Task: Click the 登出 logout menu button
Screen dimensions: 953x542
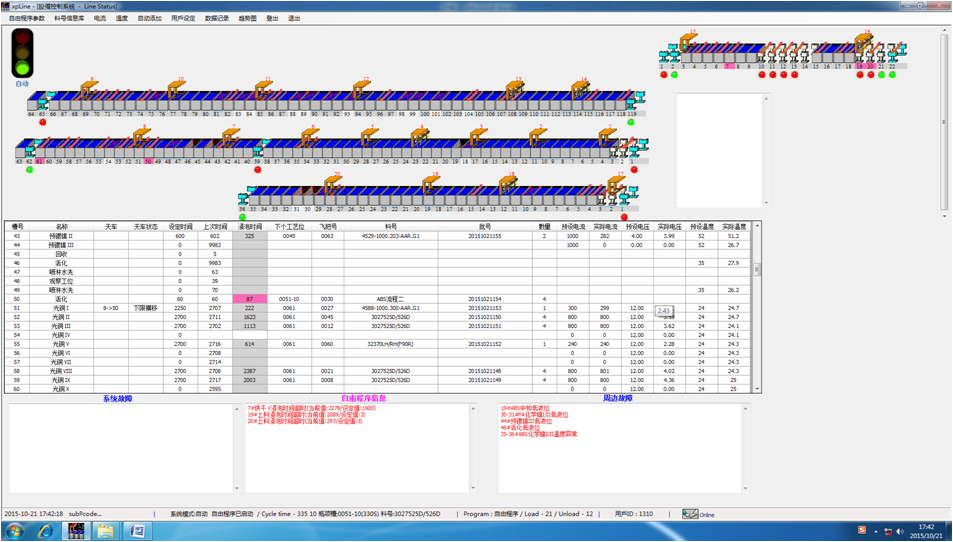Action: point(272,18)
